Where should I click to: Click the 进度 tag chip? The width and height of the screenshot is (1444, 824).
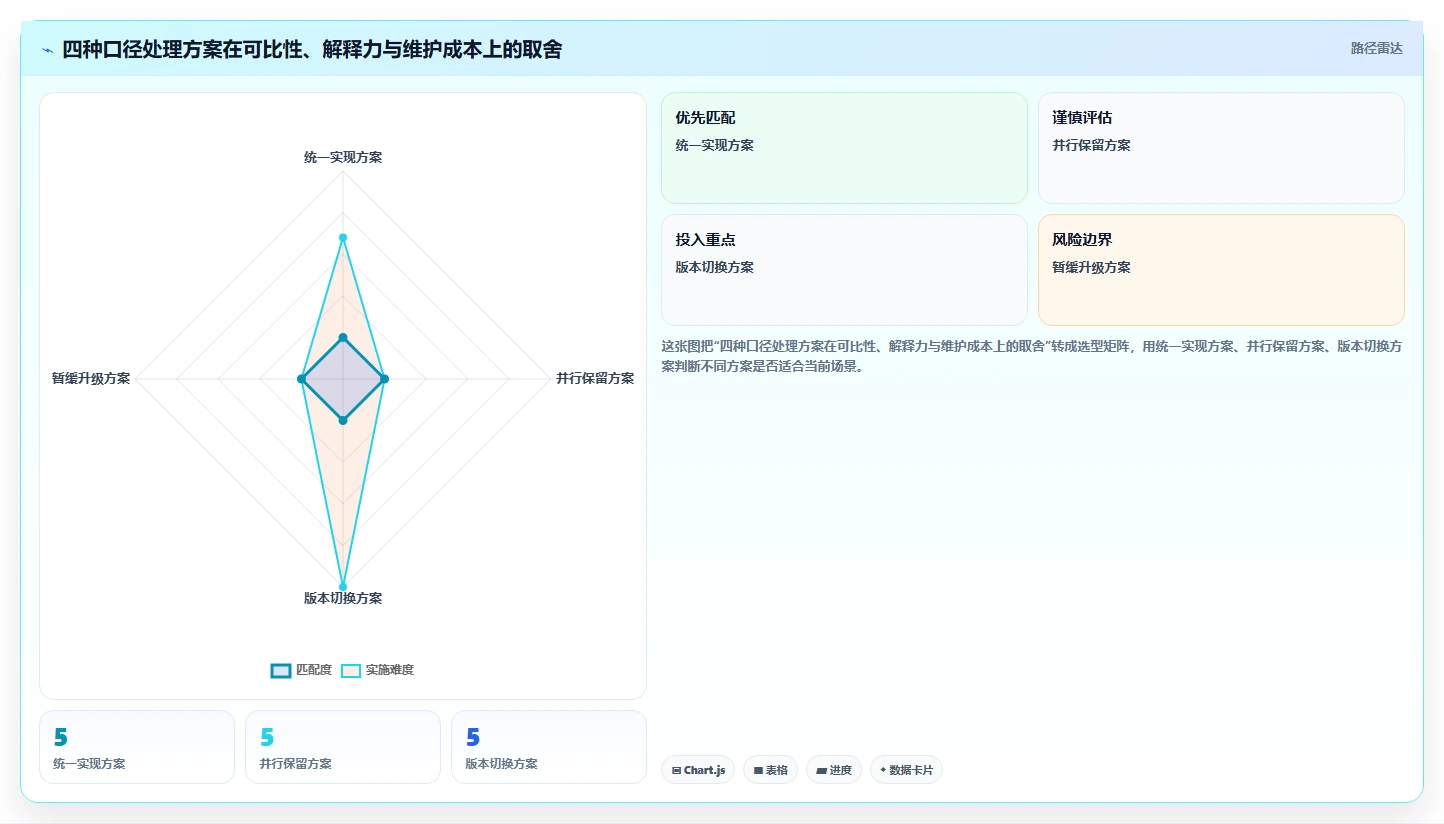click(x=834, y=770)
